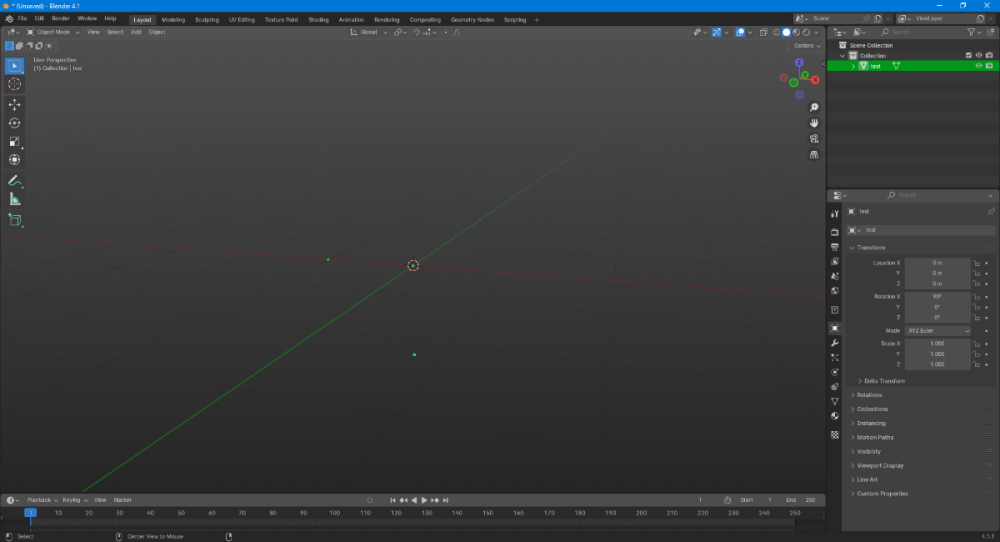Choose the Measure tool
Image resolution: width=1000 pixels, height=542 pixels.
tap(14, 199)
